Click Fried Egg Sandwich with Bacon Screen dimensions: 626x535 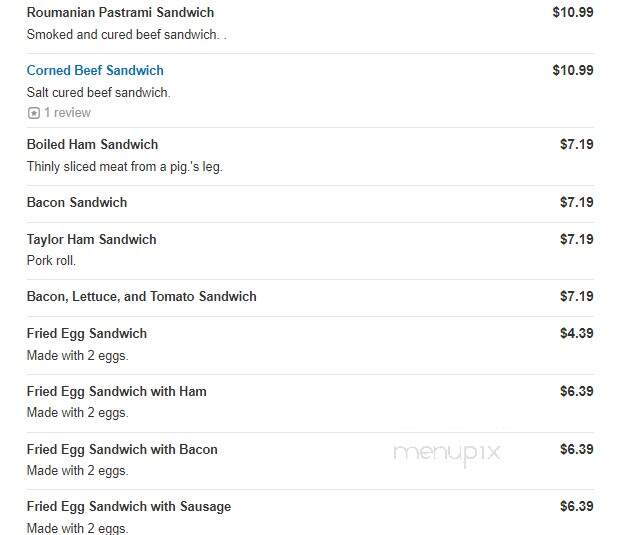122,450
